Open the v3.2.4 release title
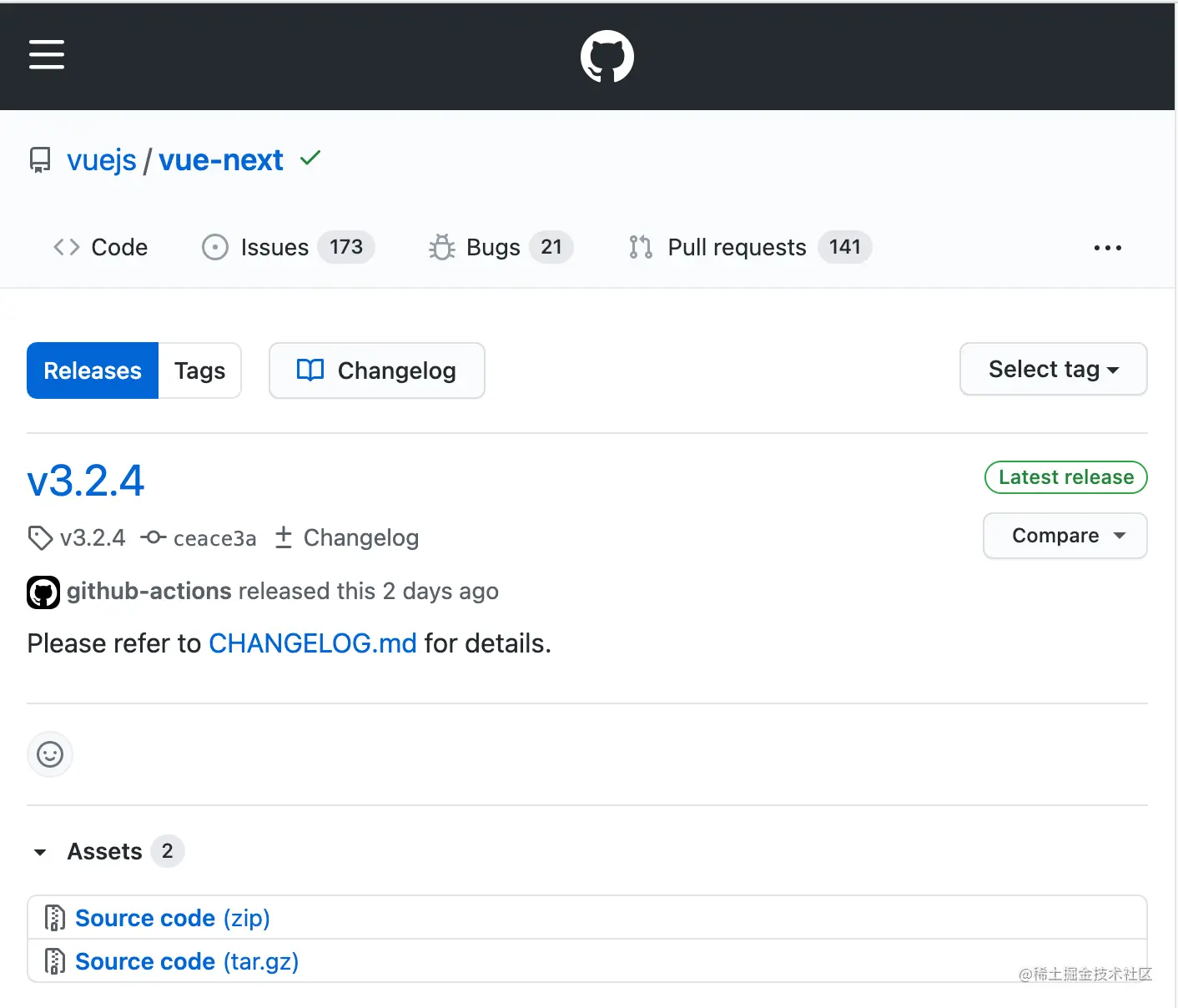The width and height of the screenshot is (1178, 1008). [x=86, y=481]
